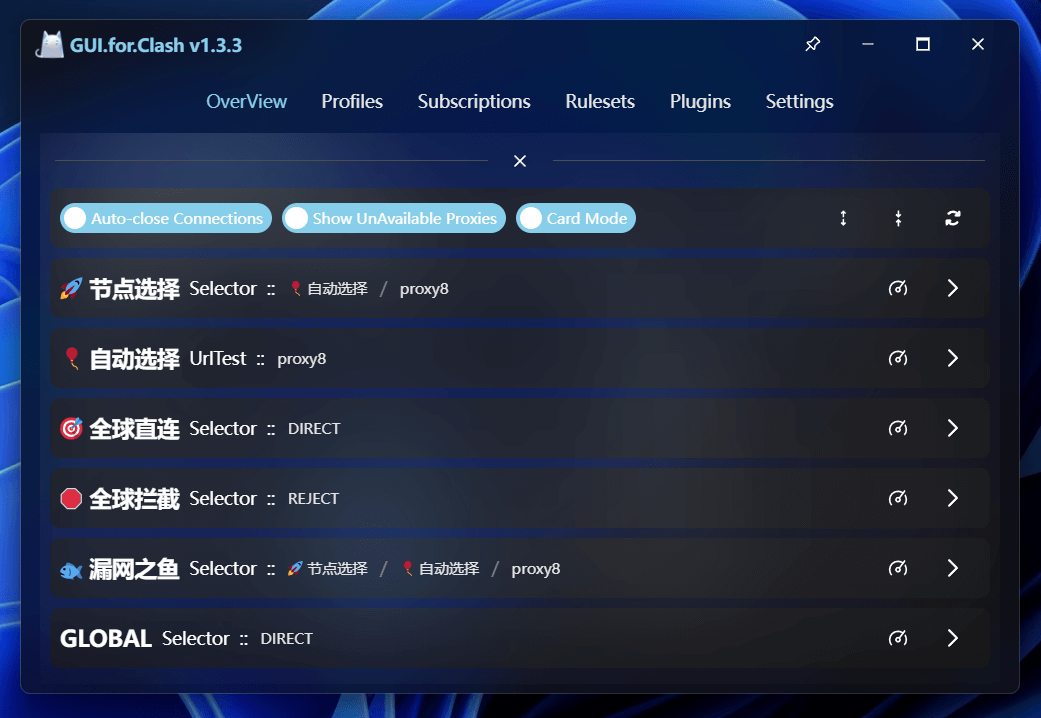Close the GUI.for.Clash window
This screenshot has width=1041, height=718.
point(978,45)
